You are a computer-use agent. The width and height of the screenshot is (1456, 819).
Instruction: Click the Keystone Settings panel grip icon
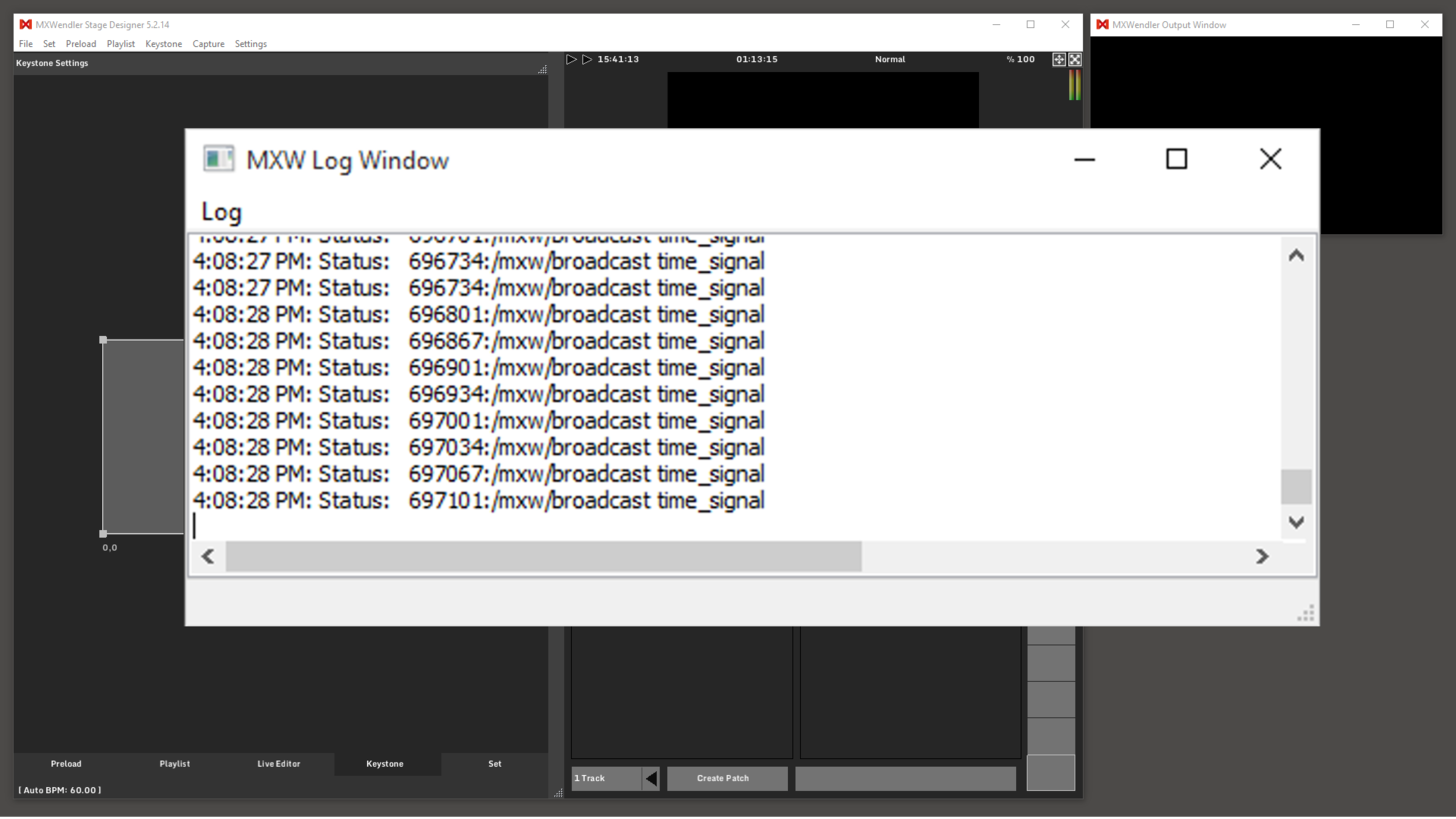pyautogui.click(x=542, y=69)
